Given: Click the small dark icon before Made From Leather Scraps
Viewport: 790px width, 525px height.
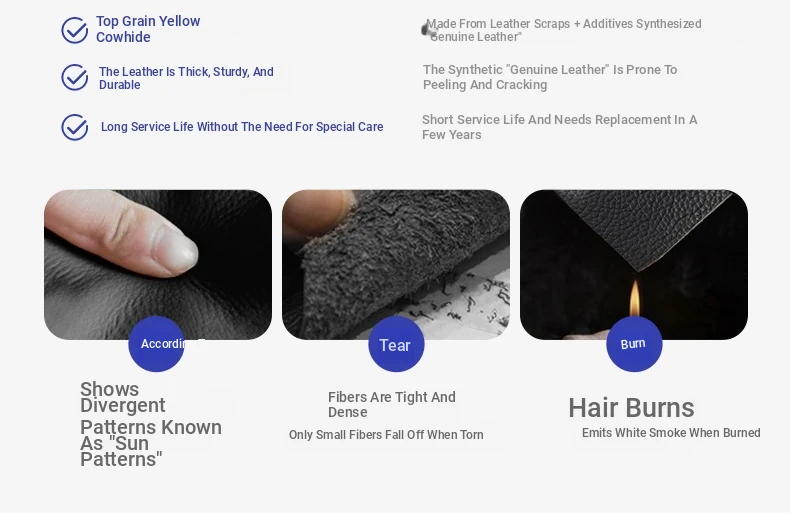Looking at the screenshot, I should point(427,30).
